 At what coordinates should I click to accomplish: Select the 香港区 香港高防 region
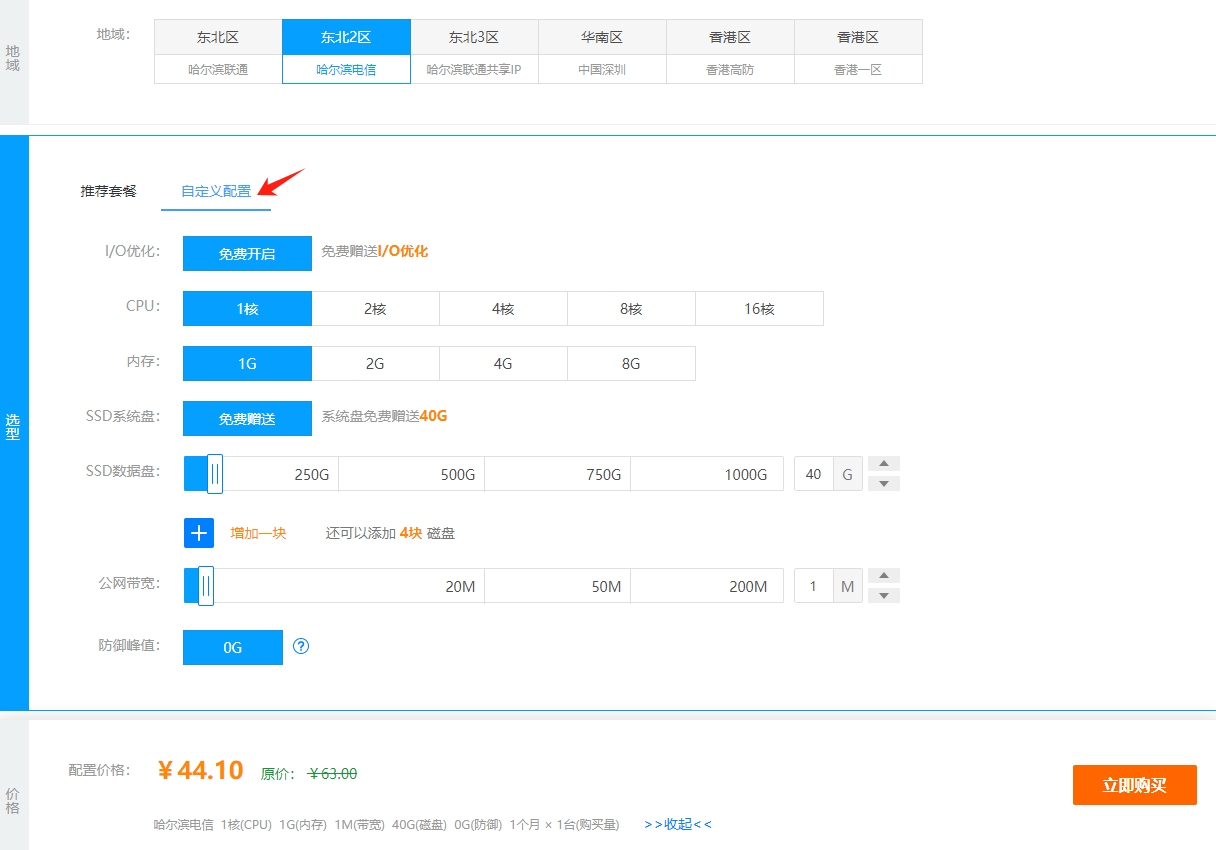point(730,52)
